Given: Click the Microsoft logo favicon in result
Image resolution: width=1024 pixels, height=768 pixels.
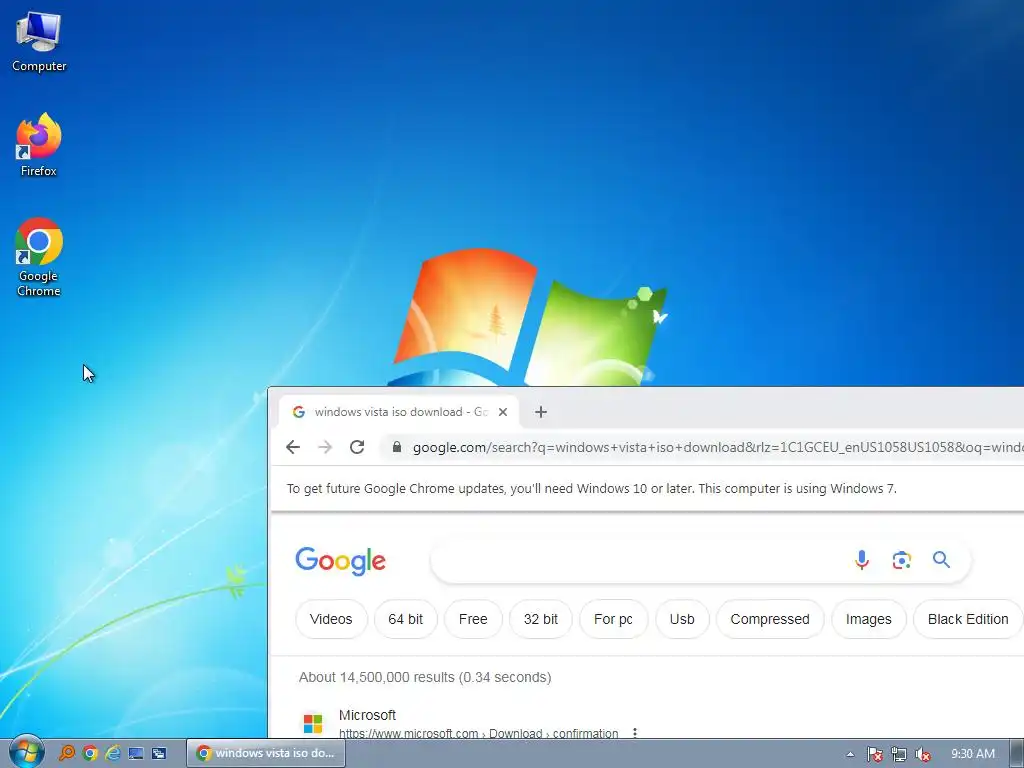Looking at the screenshot, I should click(x=313, y=724).
